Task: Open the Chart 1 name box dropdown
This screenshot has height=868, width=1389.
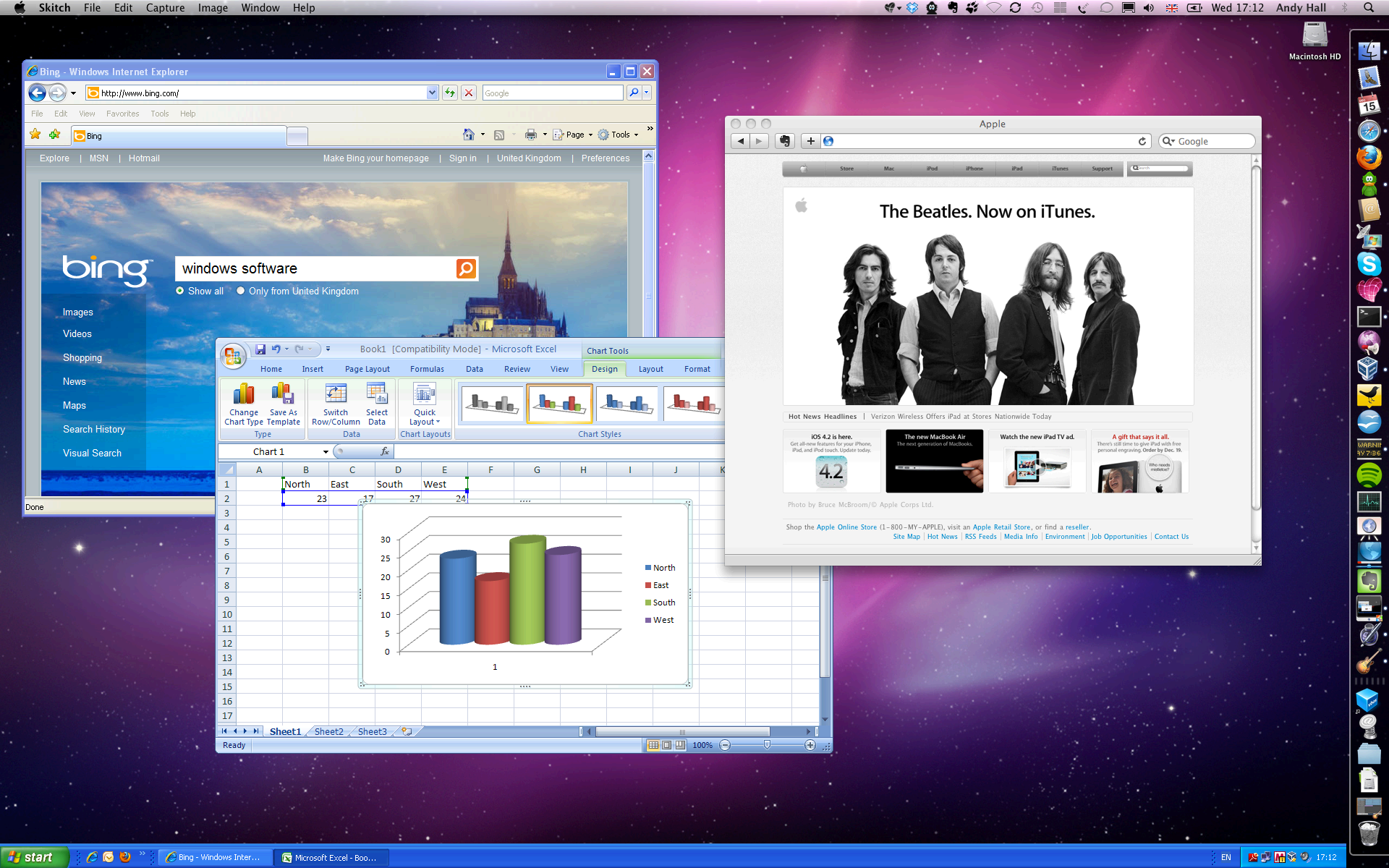Action: [326, 452]
